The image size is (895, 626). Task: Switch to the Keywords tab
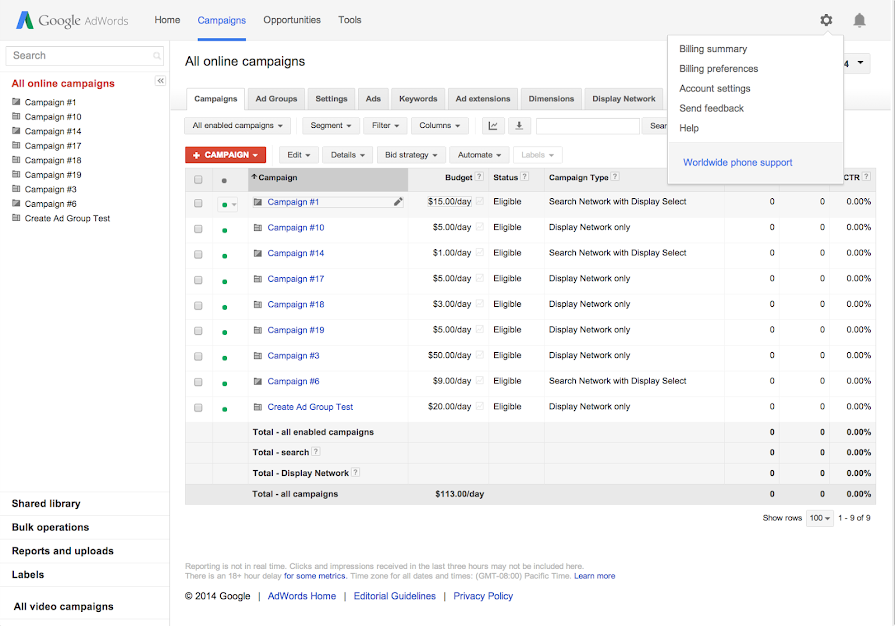(418, 99)
